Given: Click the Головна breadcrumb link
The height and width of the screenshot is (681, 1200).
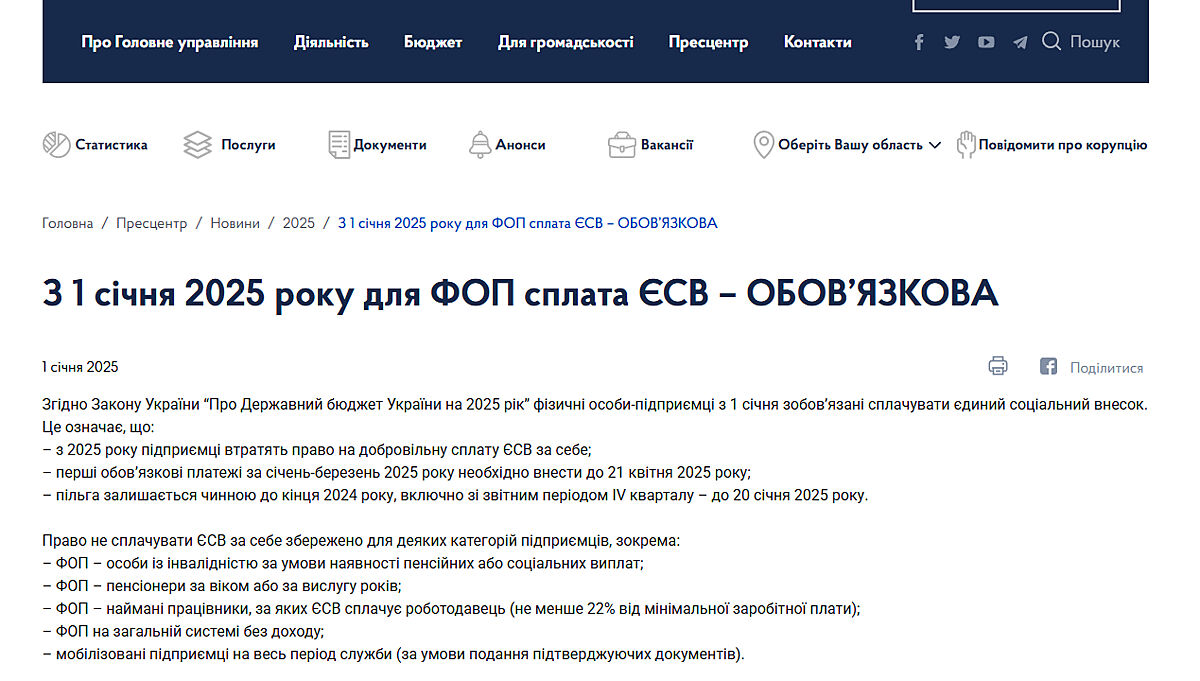Looking at the screenshot, I should [x=67, y=223].
